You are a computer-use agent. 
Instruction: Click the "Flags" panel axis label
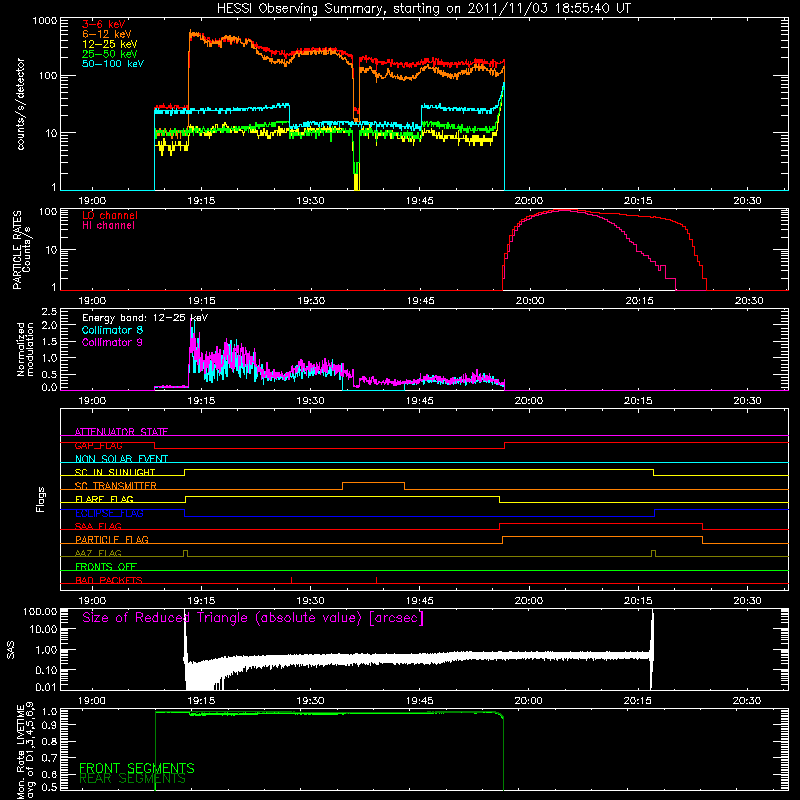point(40,499)
